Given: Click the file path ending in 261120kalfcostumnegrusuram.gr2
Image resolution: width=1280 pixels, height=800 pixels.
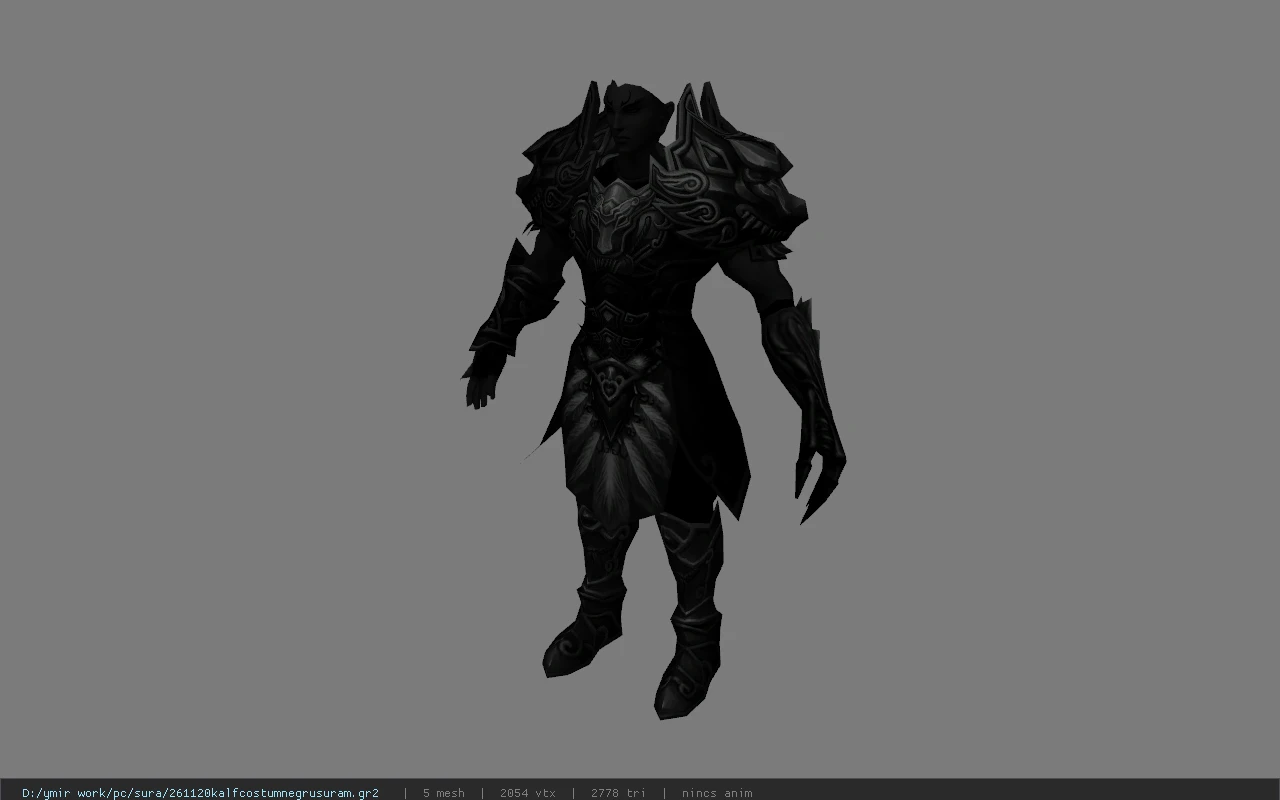Looking at the screenshot, I should [x=200, y=793].
